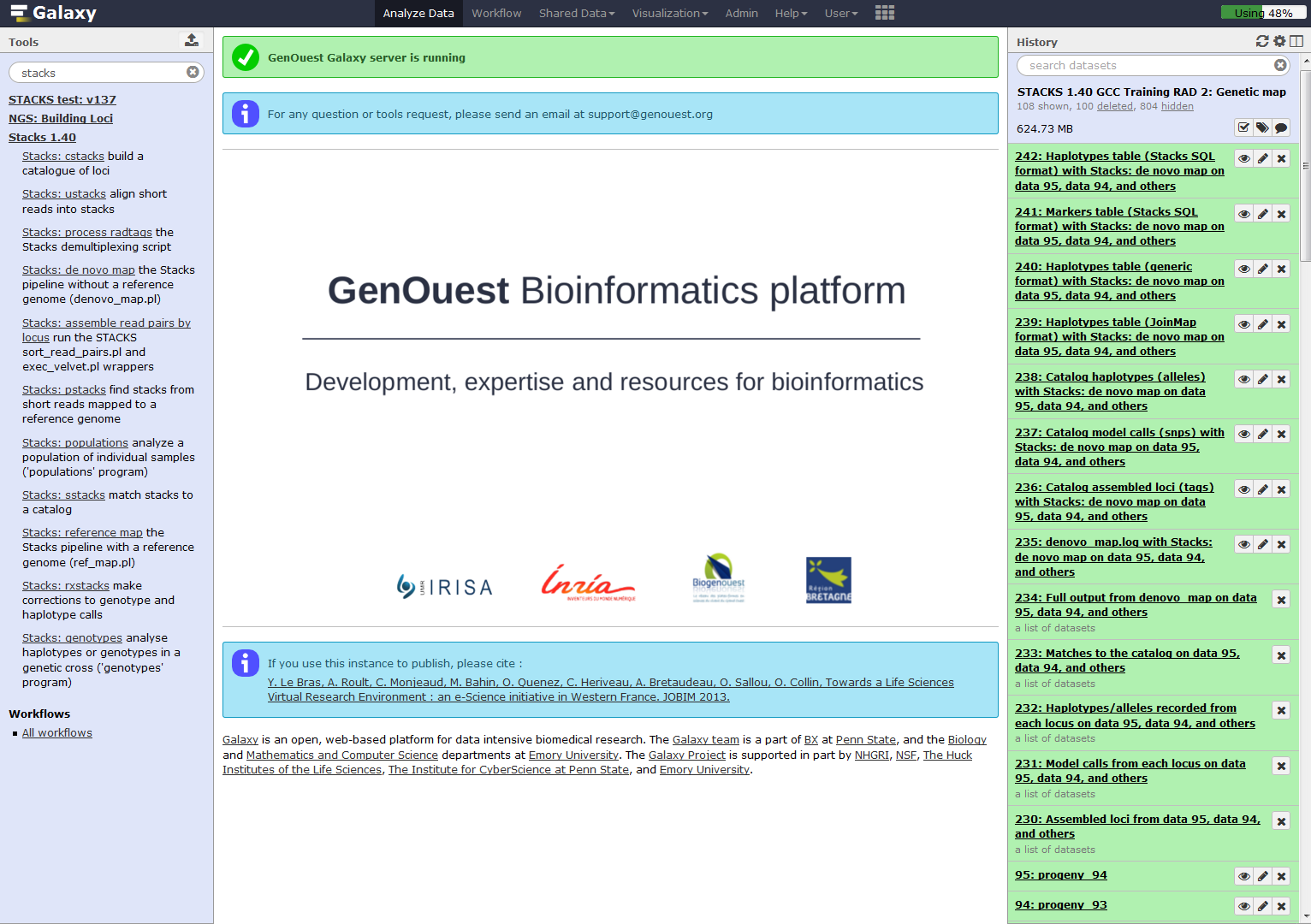Toggle multi-dataset operations checkbox icon

coord(1243,127)
